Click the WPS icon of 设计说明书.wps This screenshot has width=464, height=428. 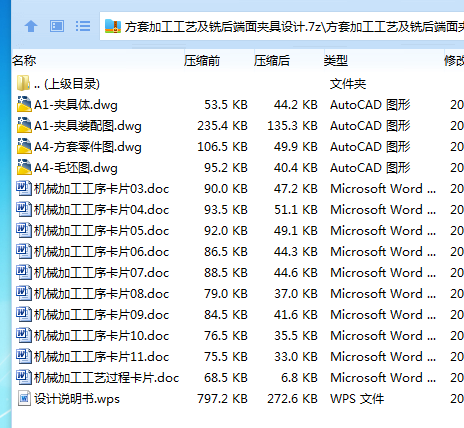point(24,398)
